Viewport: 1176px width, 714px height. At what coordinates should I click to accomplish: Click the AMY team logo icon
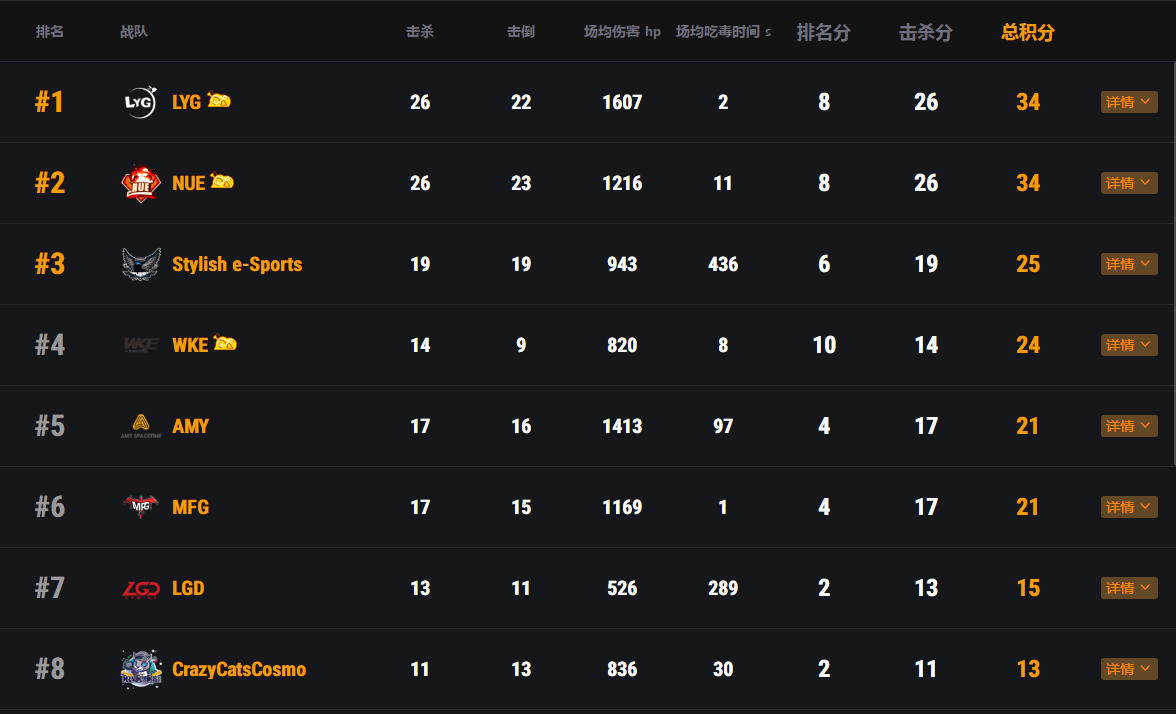(x=141, y=426)
